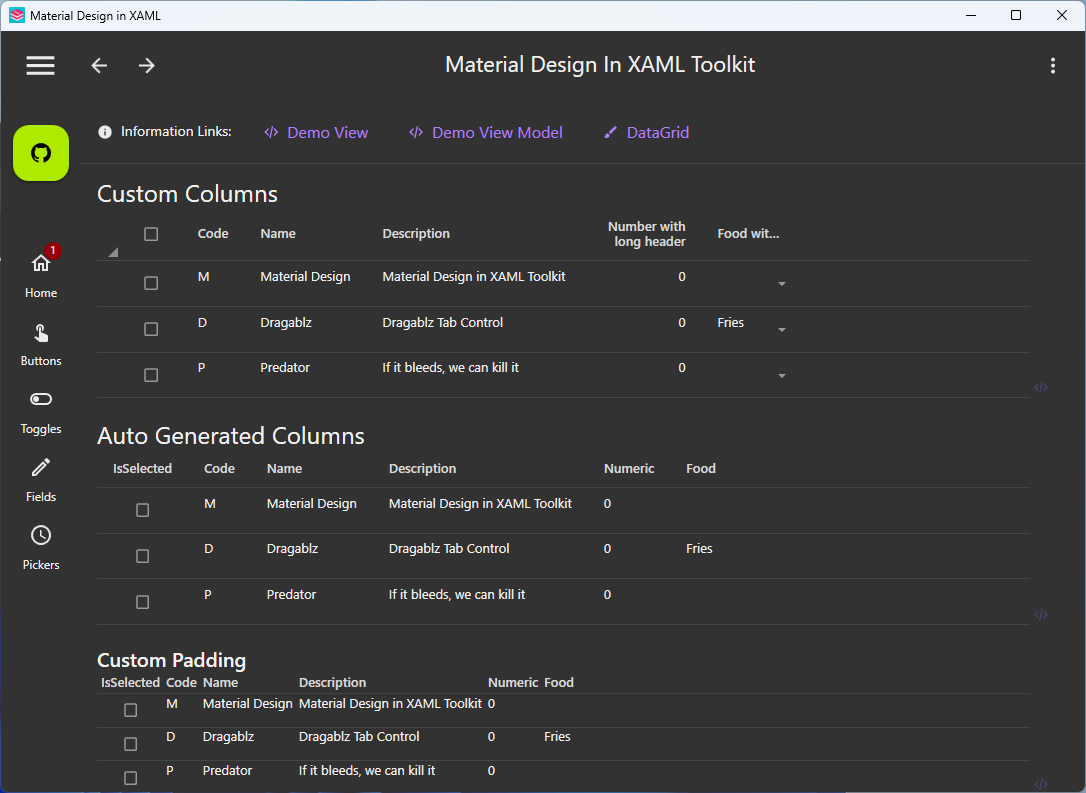Click Dragablz name cell in Custom Padding
The image size is (1086, 793).
[228, 736]
